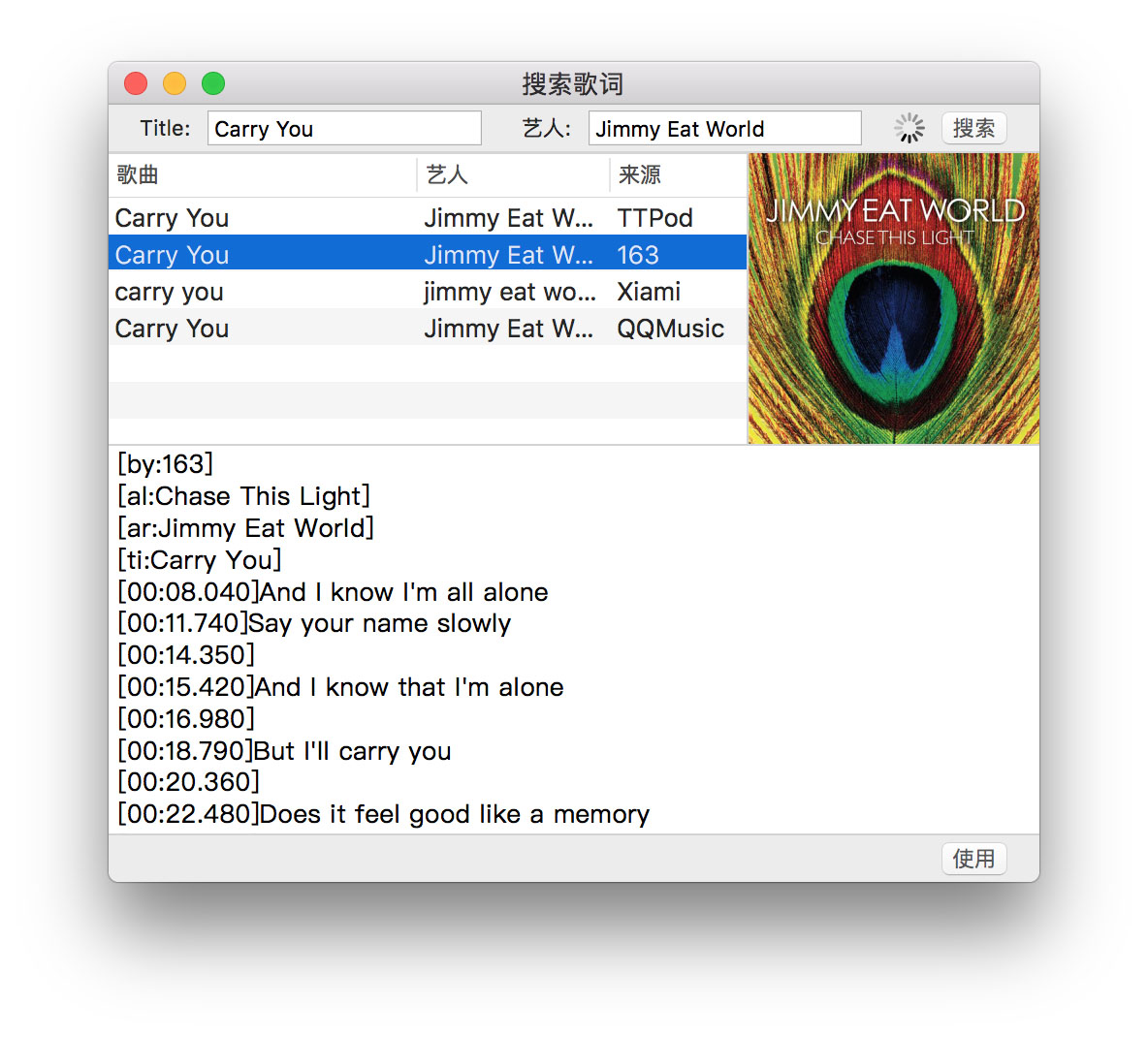Screen dimensions: 1148x1037
Task: Click the QQMusic source cell
Action: [x=671, y=328]
